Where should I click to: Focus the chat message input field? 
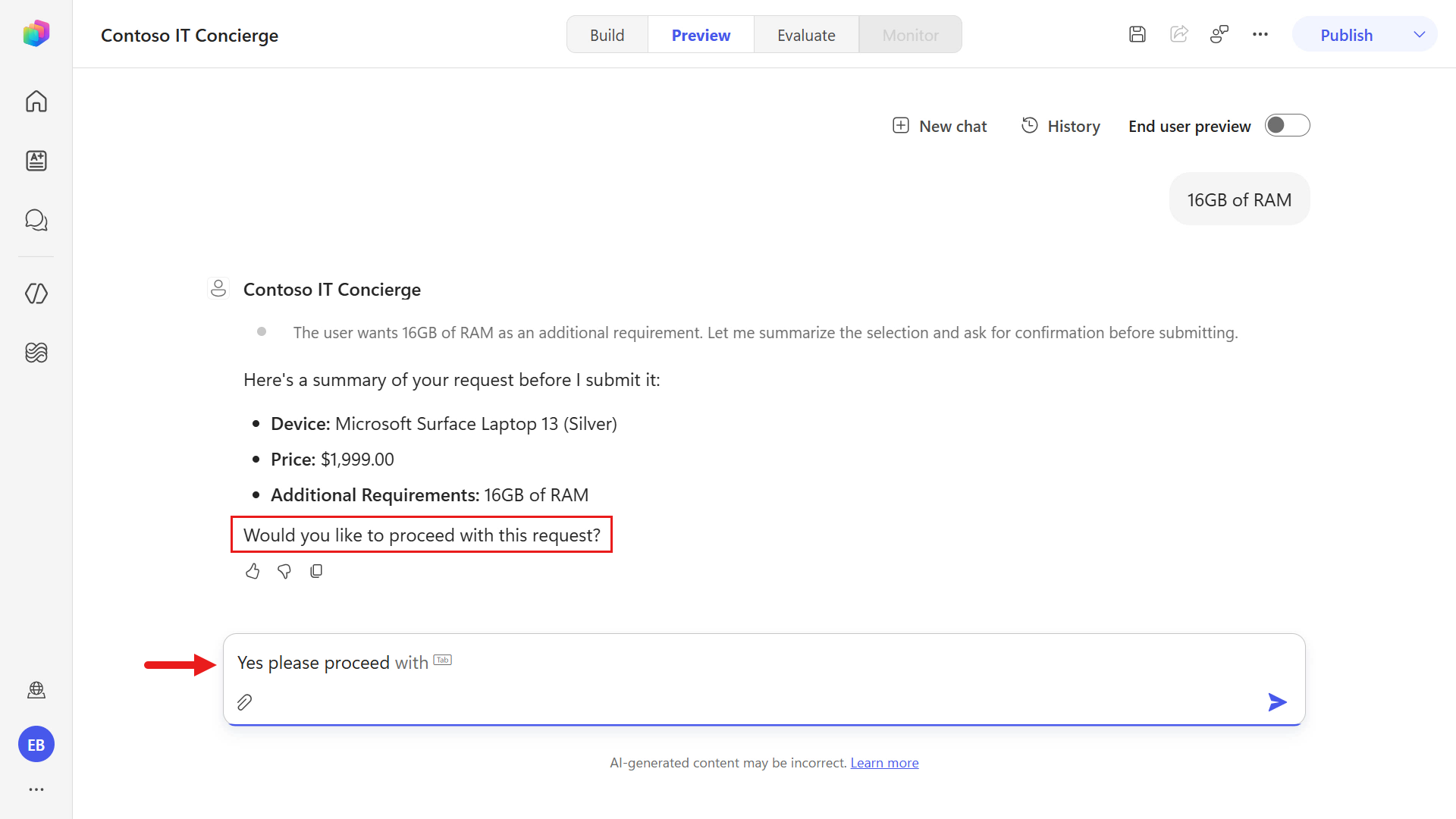tap(764, 663)
